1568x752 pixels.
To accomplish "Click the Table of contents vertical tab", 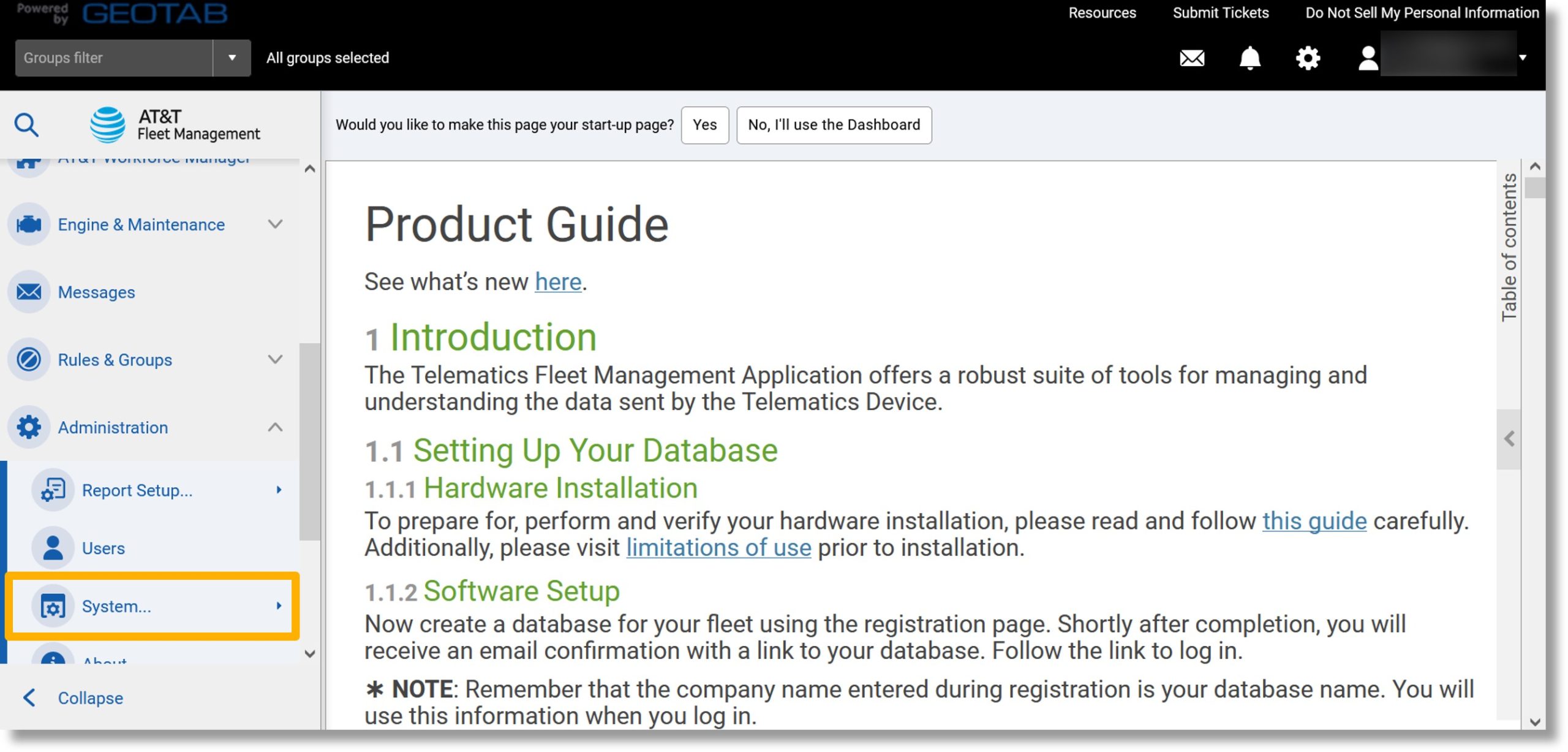I will (x=1509, y=247).
